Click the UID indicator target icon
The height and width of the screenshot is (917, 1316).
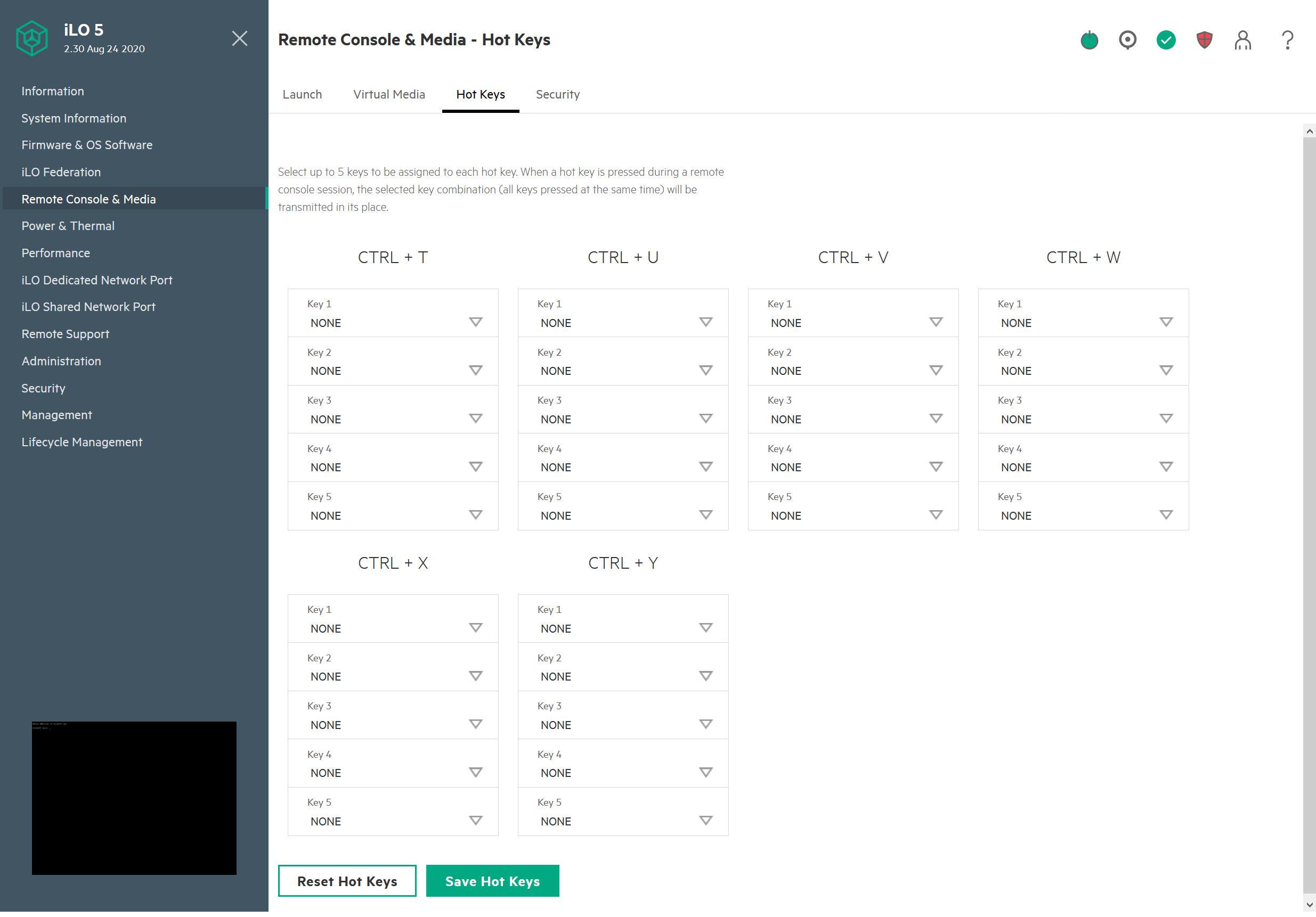[x=1127, y=40]
